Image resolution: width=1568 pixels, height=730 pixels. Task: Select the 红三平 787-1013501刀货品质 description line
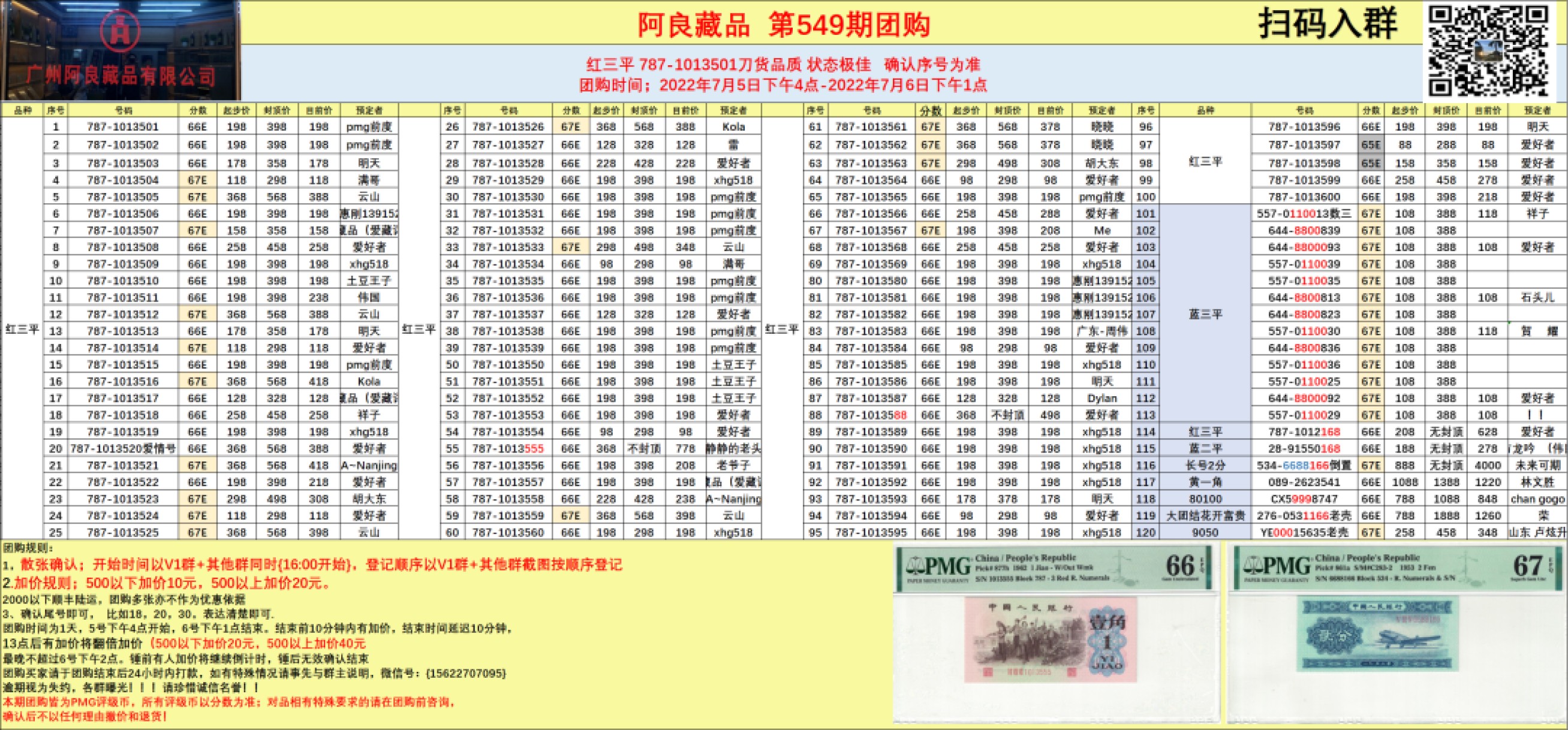coord(783,65)
